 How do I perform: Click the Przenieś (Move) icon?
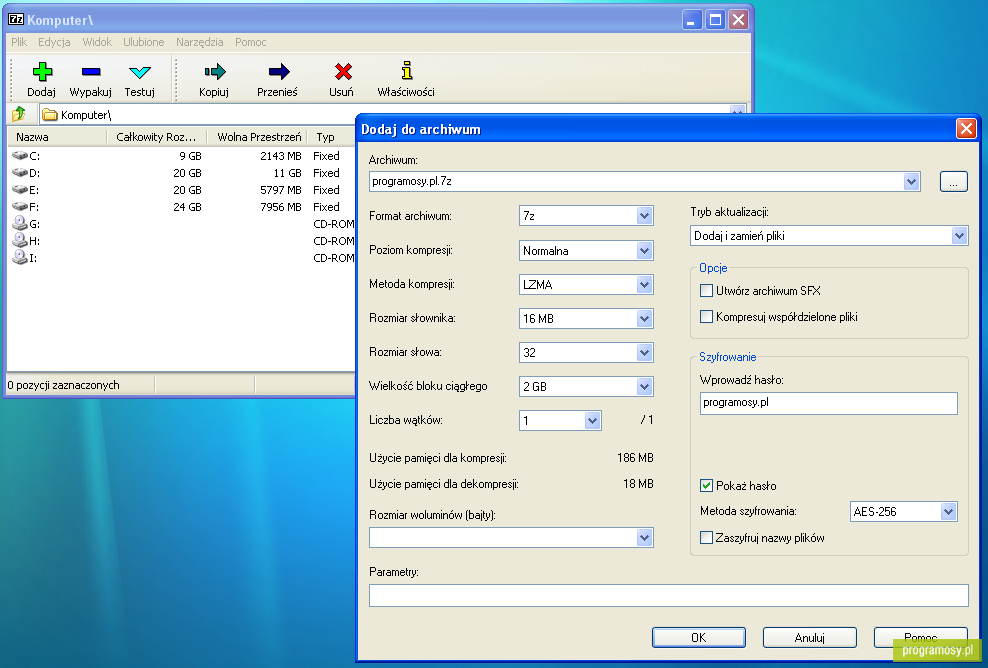click(x=277, y=78)
